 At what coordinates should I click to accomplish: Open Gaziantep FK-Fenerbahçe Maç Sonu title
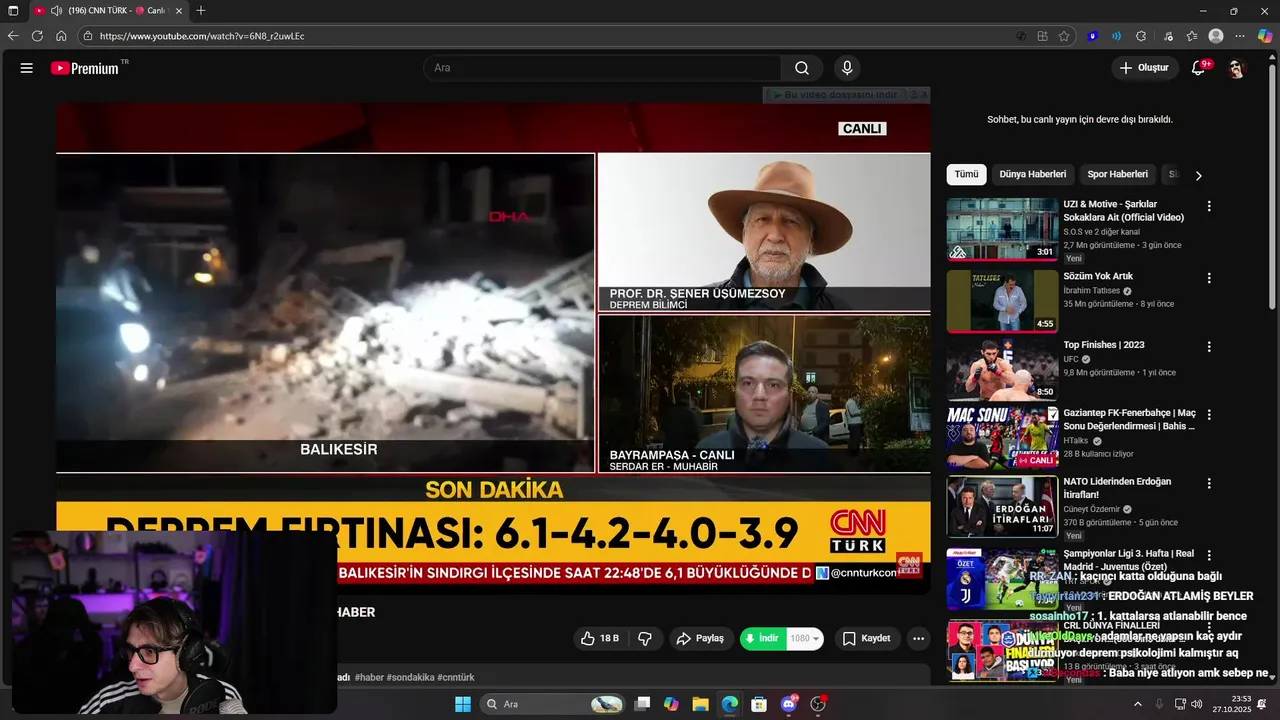[x=1129, y=419]
